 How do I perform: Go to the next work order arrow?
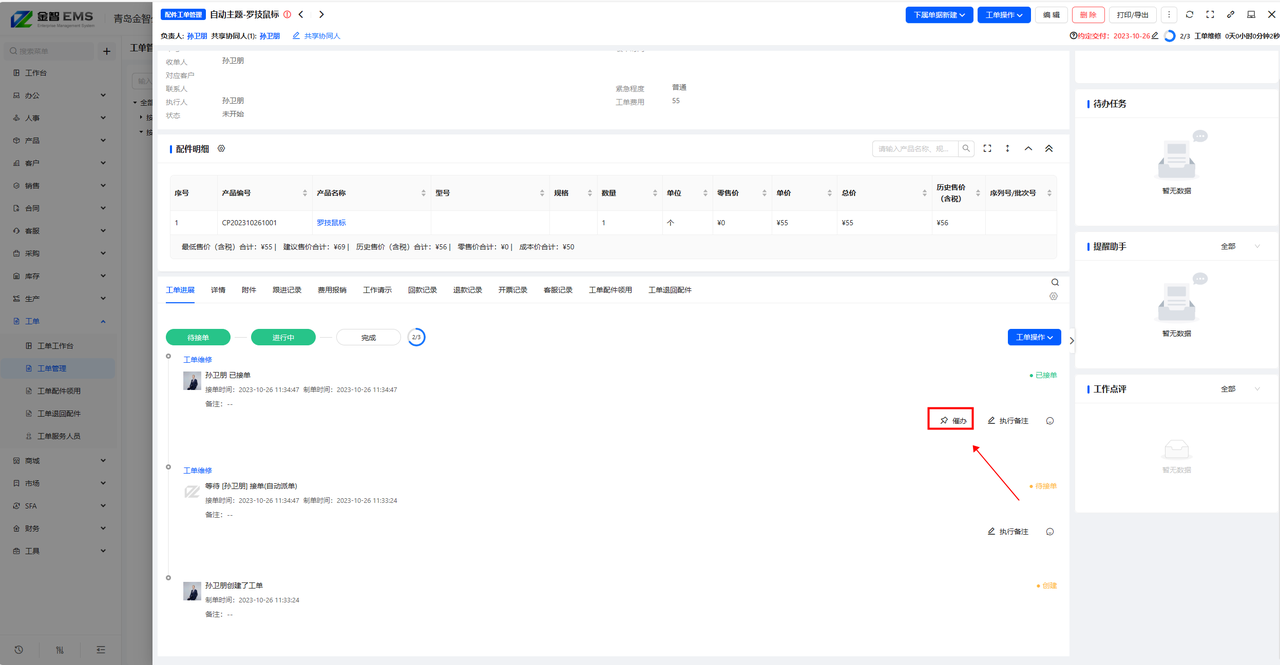coord(321,14)
